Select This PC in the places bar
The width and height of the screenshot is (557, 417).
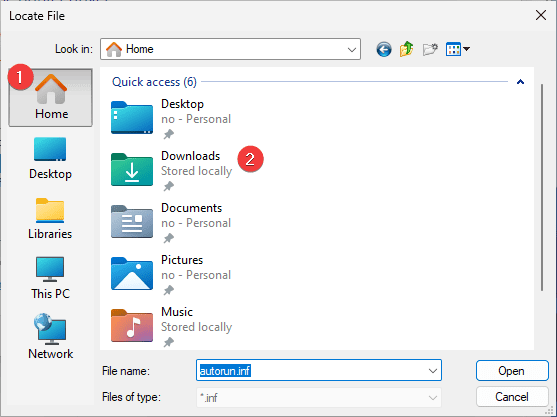(x=50, y=278)
